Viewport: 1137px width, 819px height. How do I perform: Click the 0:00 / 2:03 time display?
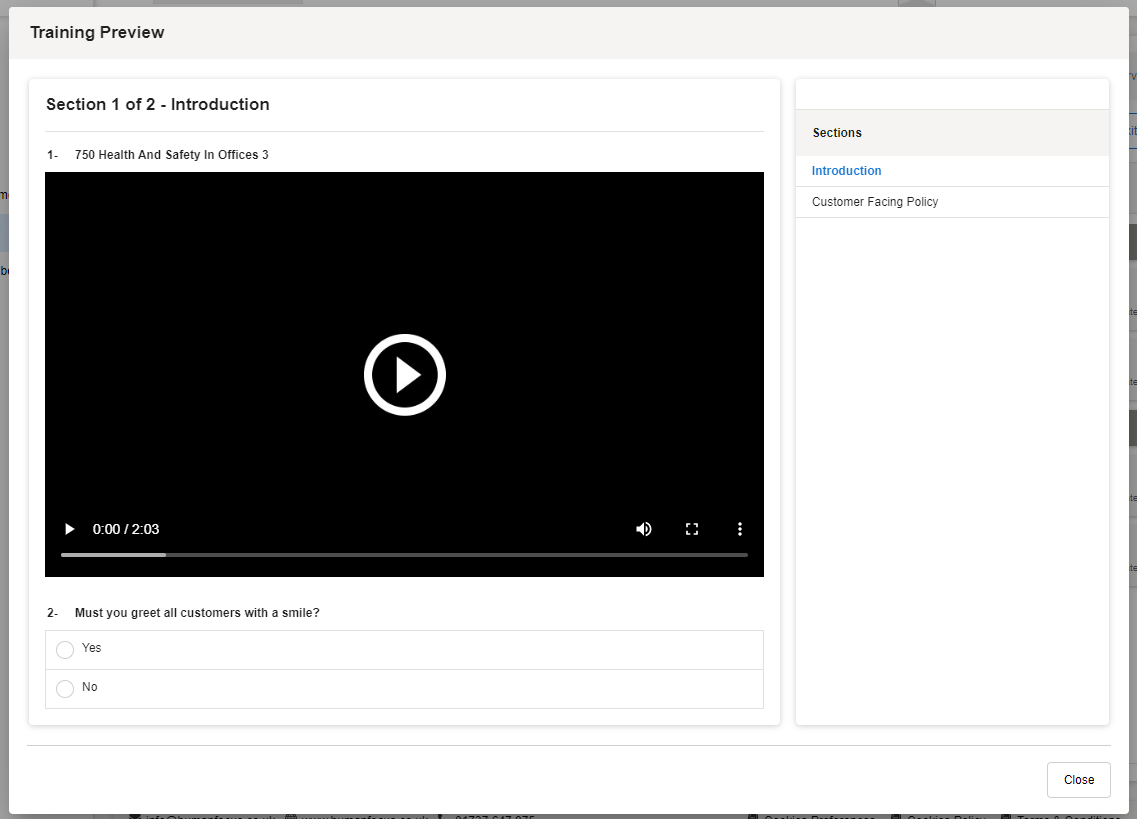click(x=126, y=529)
